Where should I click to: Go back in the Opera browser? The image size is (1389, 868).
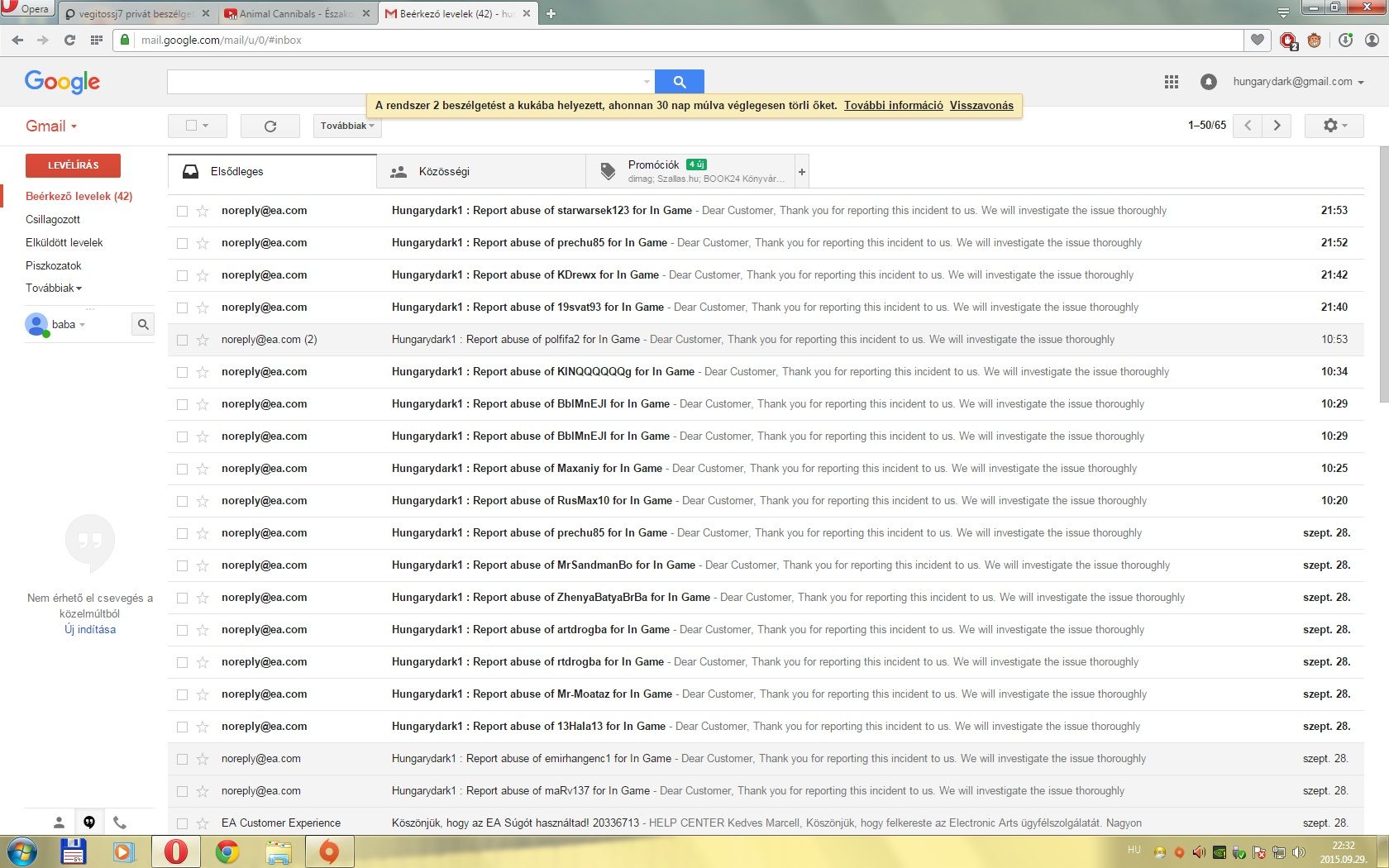pos(17,40)
